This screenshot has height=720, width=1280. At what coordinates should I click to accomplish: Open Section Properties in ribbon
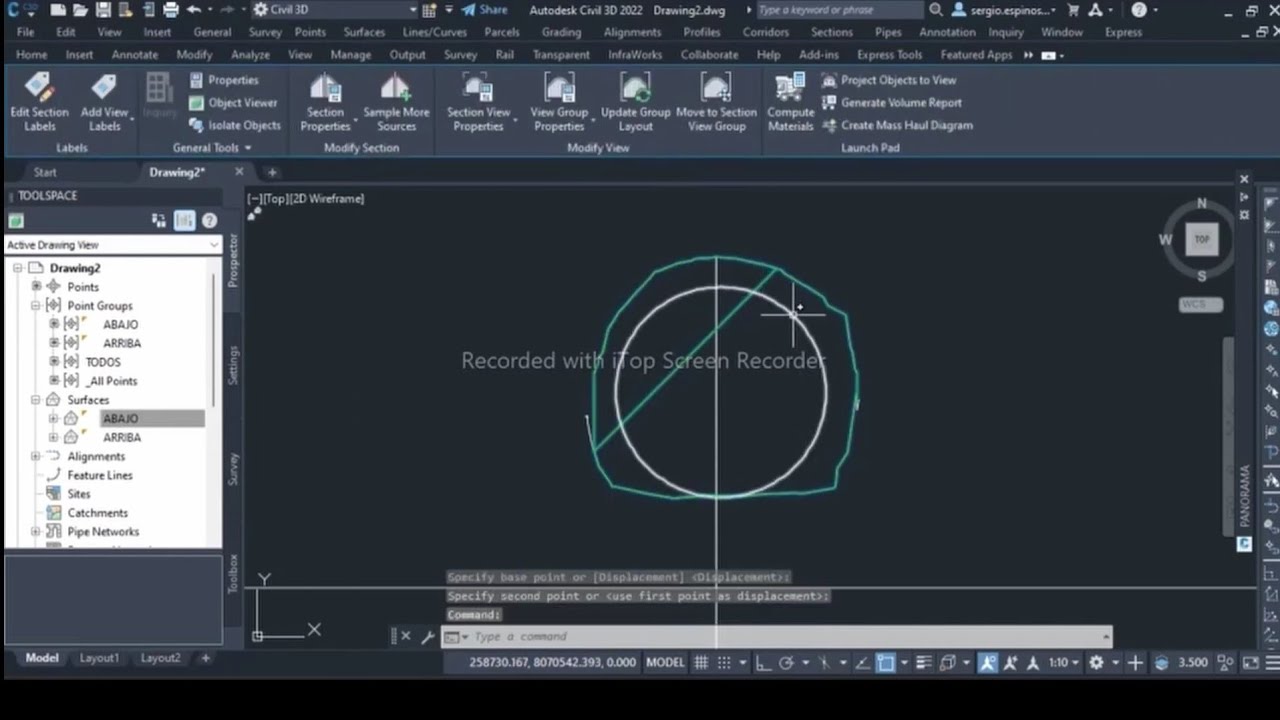[325, 102]
